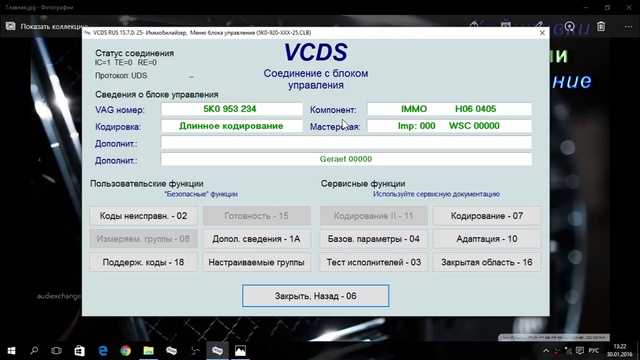Click the Готовность - 15 button
This screenshot has width=640, height=360.
pos(256,216)
